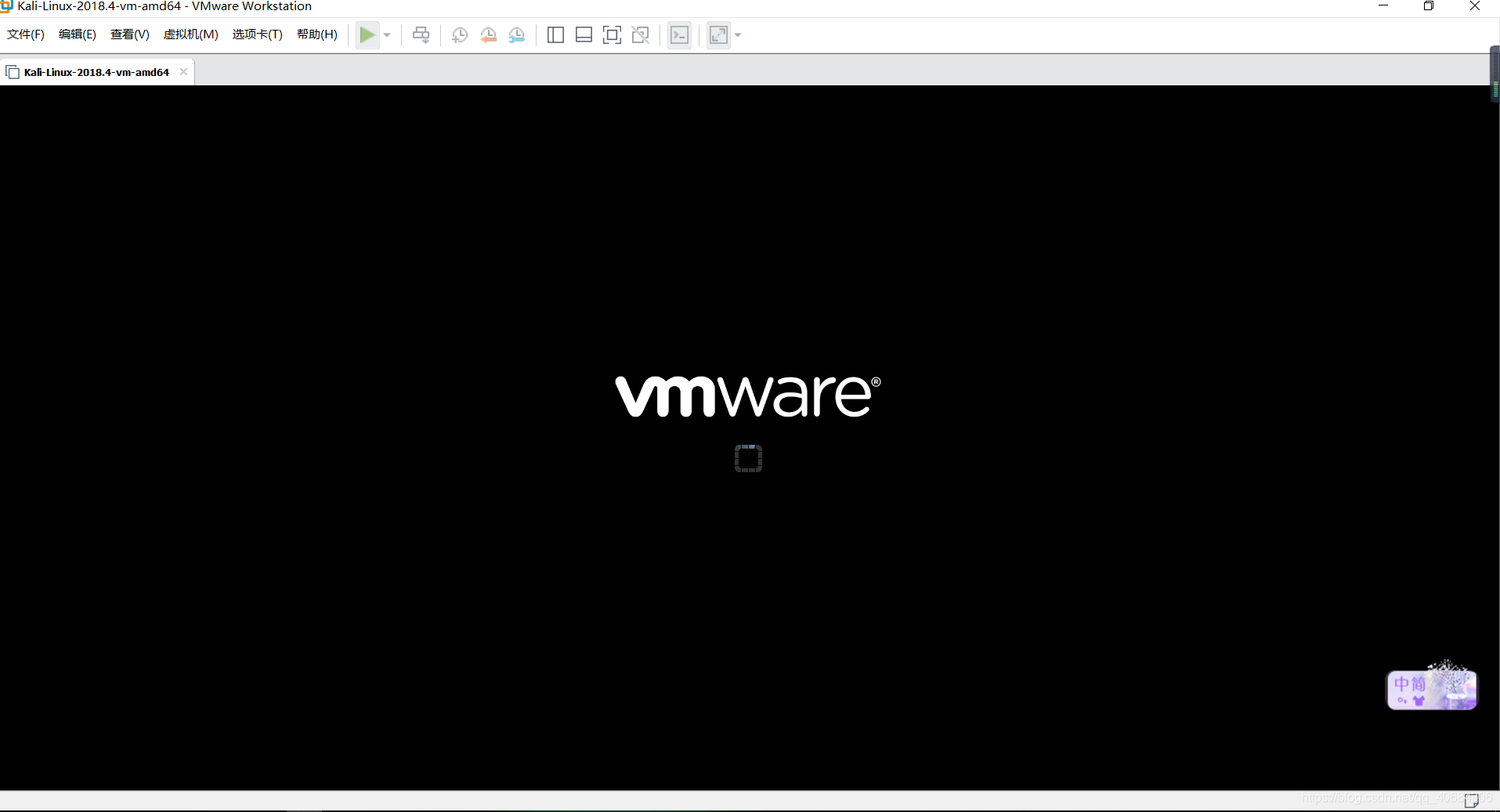Close the VMware Workstation window
The width and height of the screenshot is (1500, 812).
click(1475, 6)
